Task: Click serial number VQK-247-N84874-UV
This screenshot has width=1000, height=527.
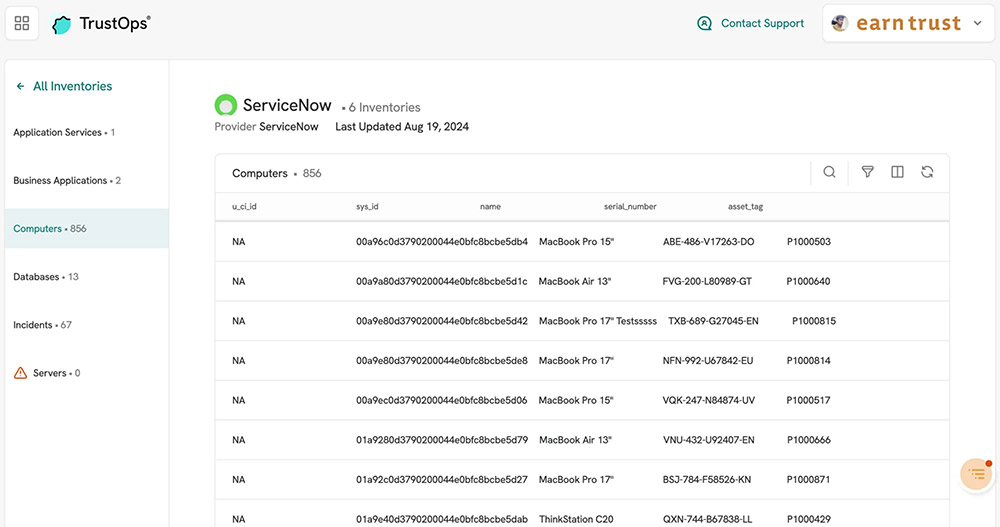Action: [x=709, y=400]
